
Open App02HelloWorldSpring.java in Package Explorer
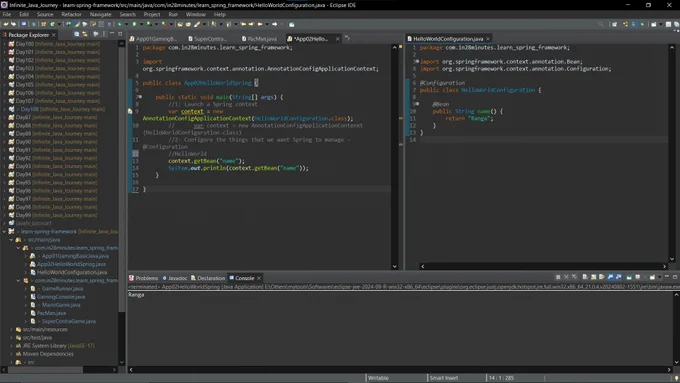[71, 264]
